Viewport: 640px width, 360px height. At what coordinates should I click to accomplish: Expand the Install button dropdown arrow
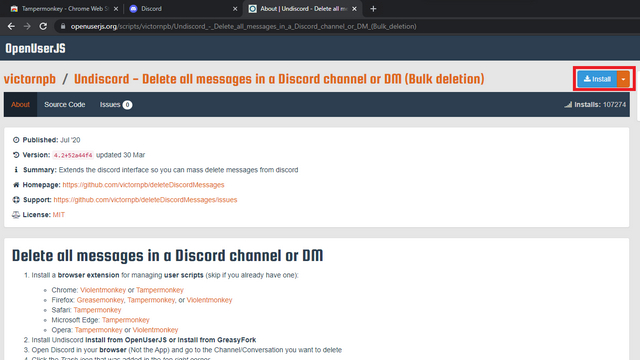coord(623,79)
